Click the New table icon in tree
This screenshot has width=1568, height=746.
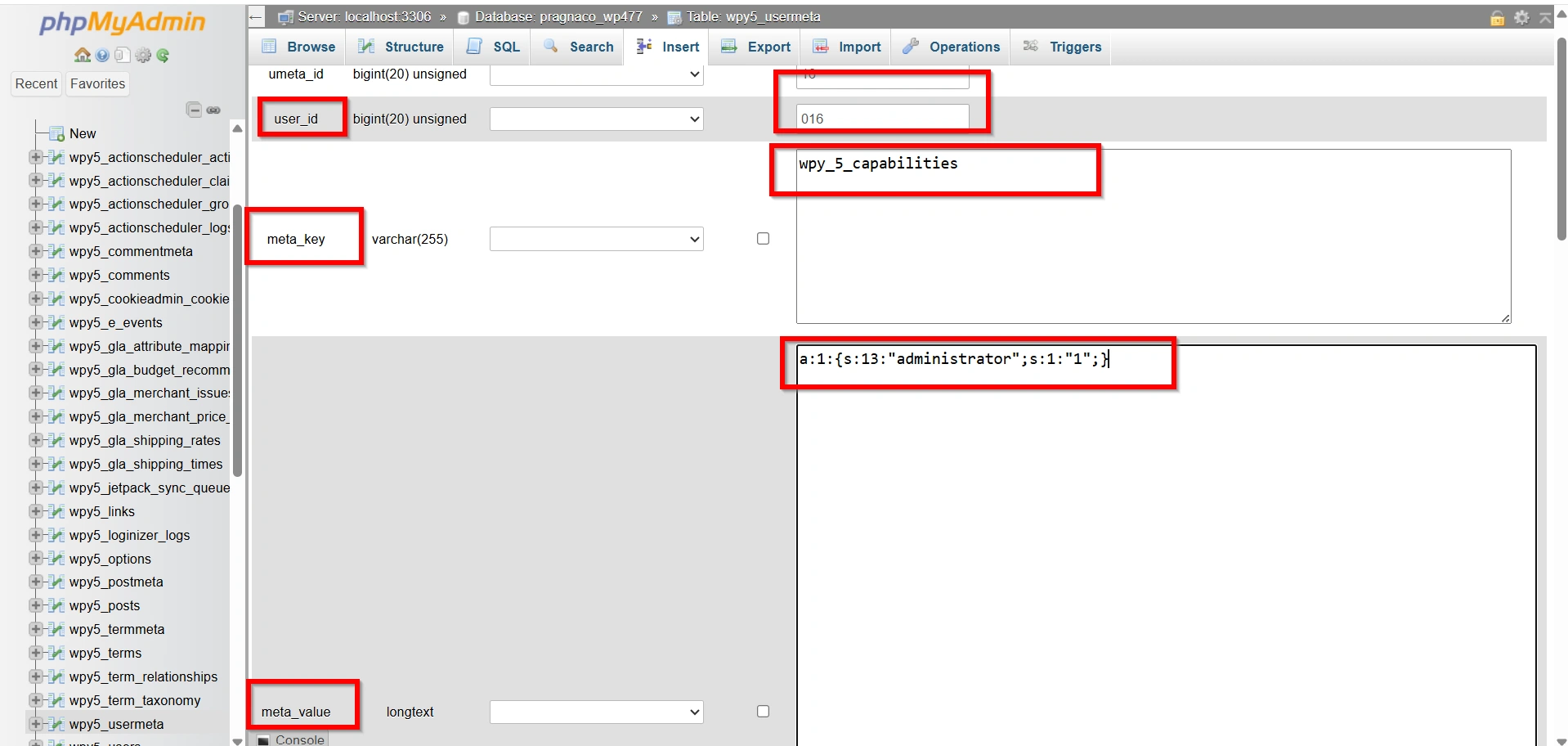pos(56,133)
